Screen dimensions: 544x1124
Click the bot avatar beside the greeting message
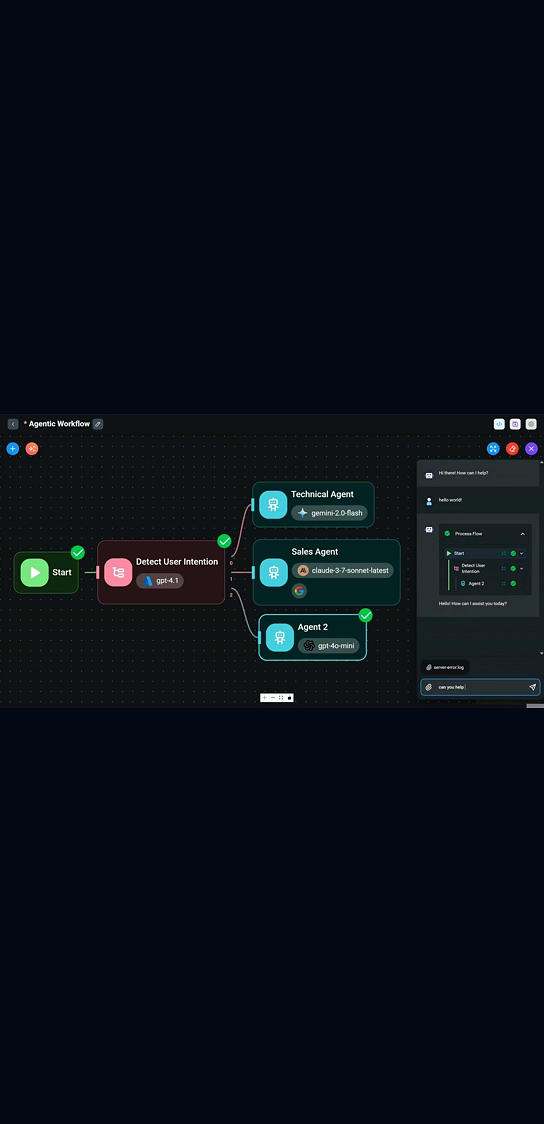tap(429, 475)
